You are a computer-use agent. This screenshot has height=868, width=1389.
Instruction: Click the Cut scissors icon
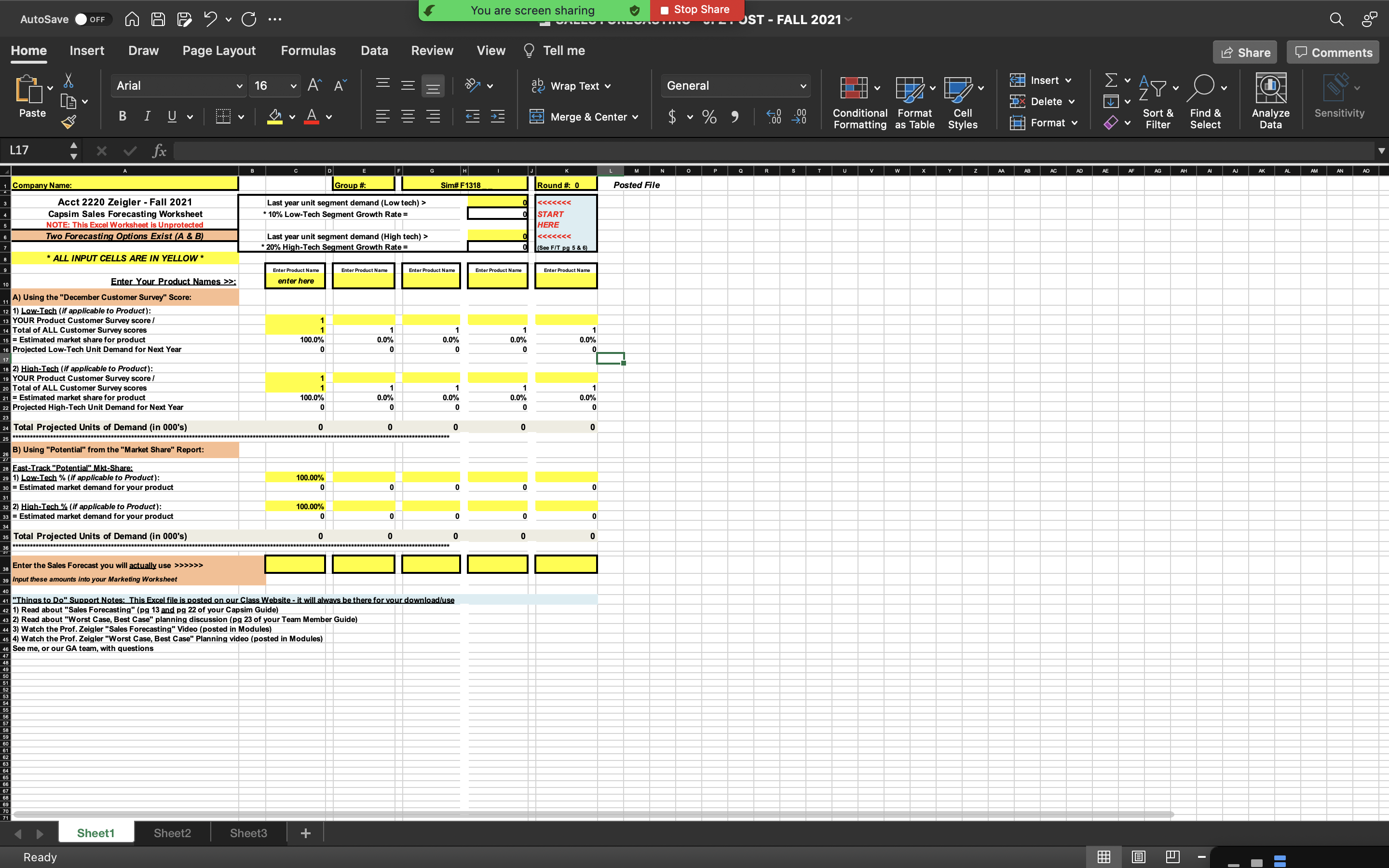point(68,81)
